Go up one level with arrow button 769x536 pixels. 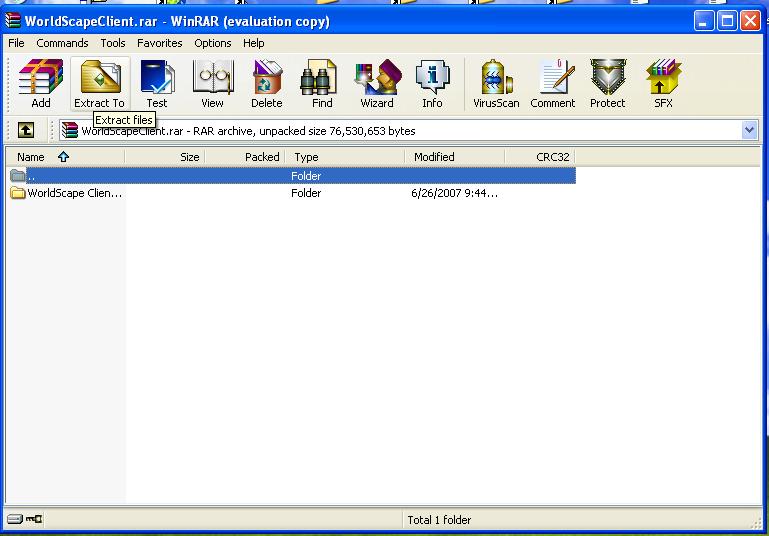(26, 130)
